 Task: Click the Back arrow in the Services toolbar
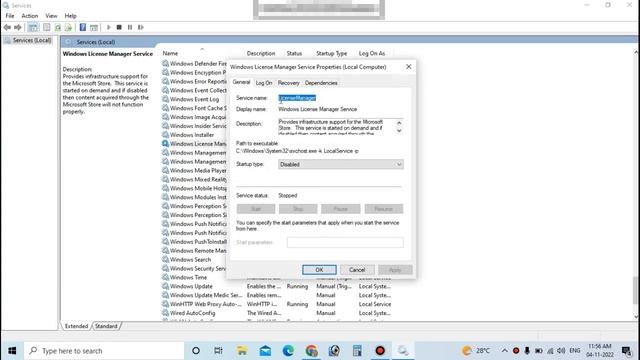point(7,27)
